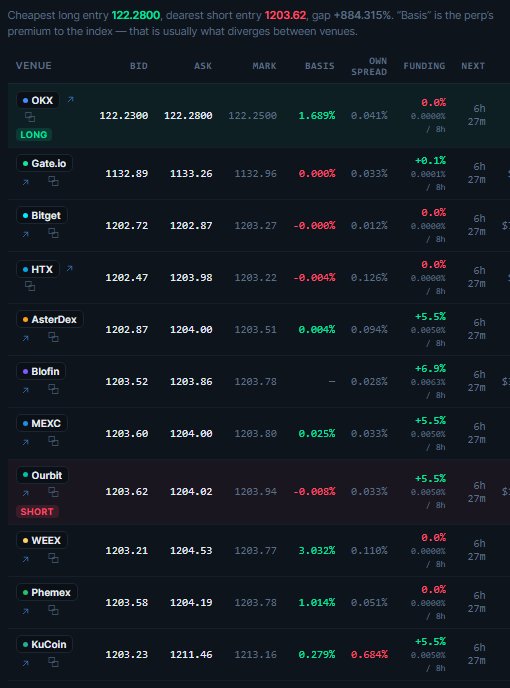Click the copy icon under MEXC
This screenshot has width=510, height=688.
point(53,441)
